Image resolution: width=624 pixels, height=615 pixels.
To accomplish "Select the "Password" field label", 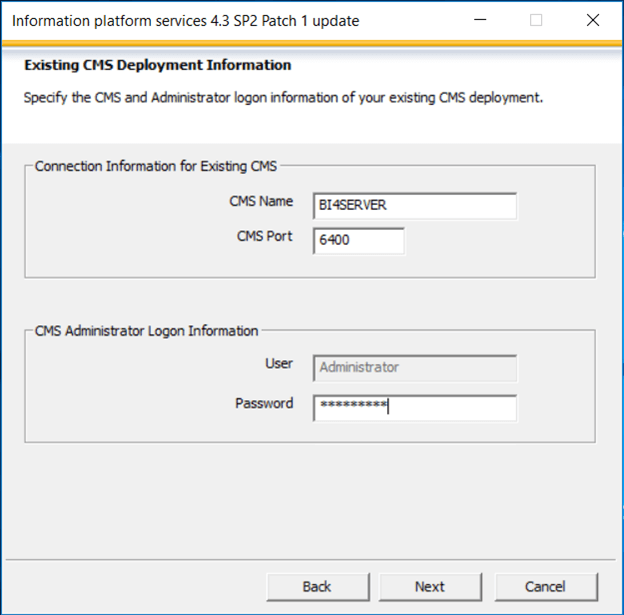I will click(x=264, y=403).
